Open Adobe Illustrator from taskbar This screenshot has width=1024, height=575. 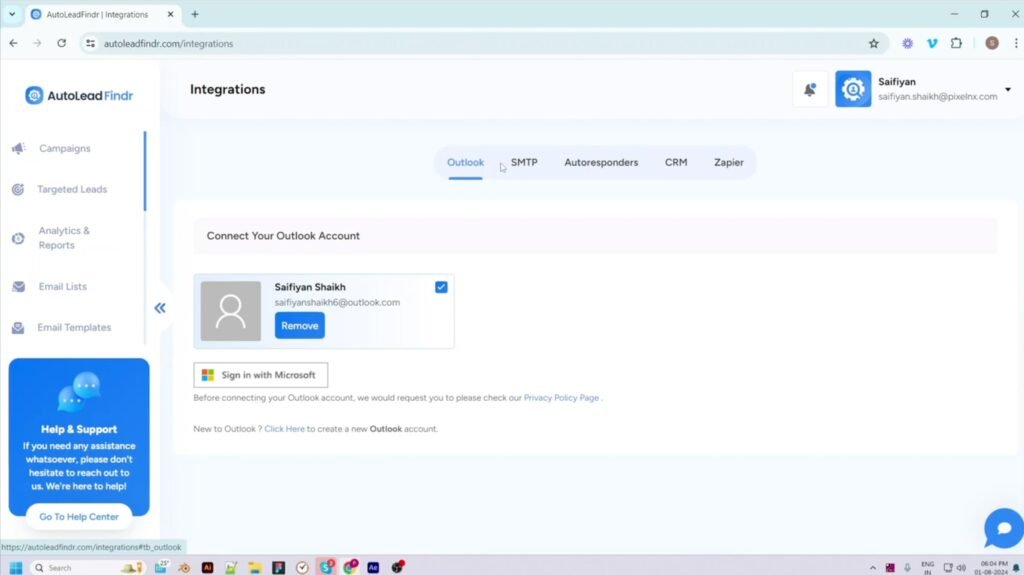coord(208,567)
